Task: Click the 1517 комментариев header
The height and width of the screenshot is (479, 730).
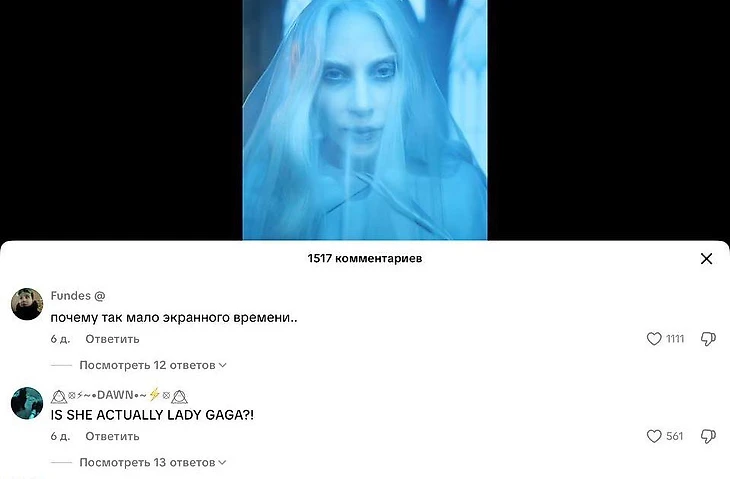Action: 365,258
